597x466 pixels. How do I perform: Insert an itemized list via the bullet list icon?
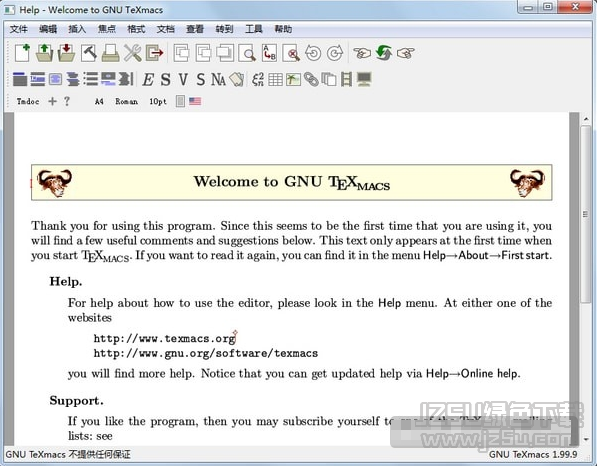(91, 79)
